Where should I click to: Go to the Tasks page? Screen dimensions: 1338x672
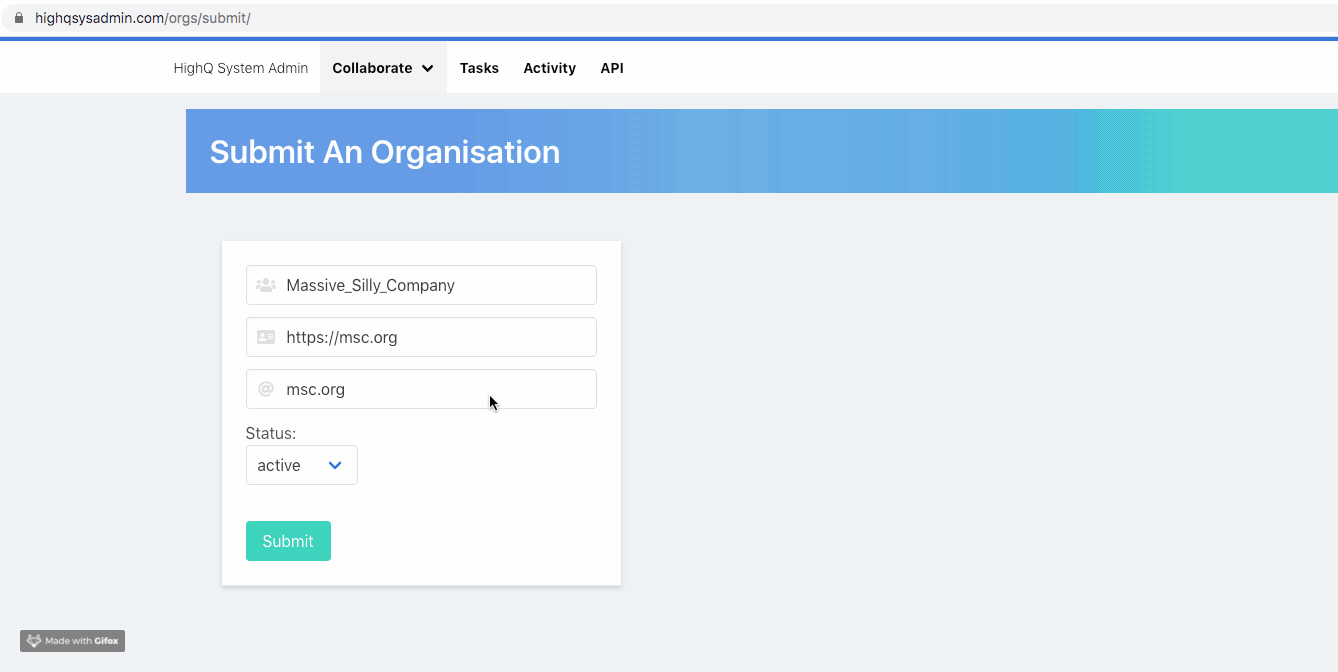click(479, 68)
